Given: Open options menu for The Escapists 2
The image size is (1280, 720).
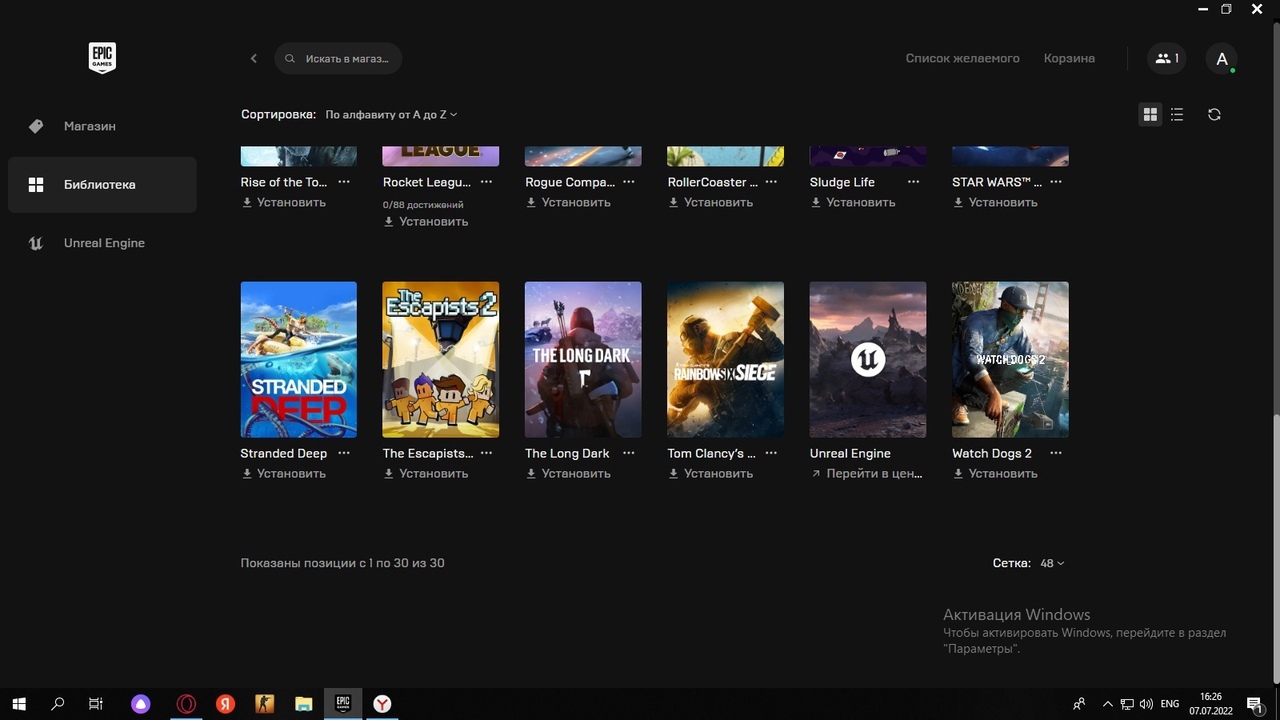Looking at the screenshot, I should pyautogui.click(x=486, y=453).
